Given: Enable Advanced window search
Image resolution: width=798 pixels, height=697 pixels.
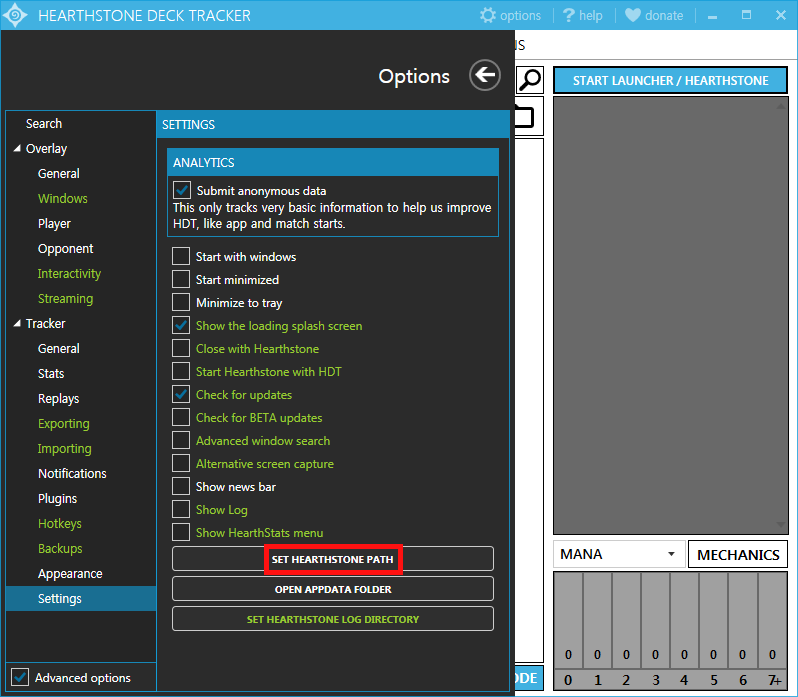Looking at the screenshot, I should coord(181,441).
